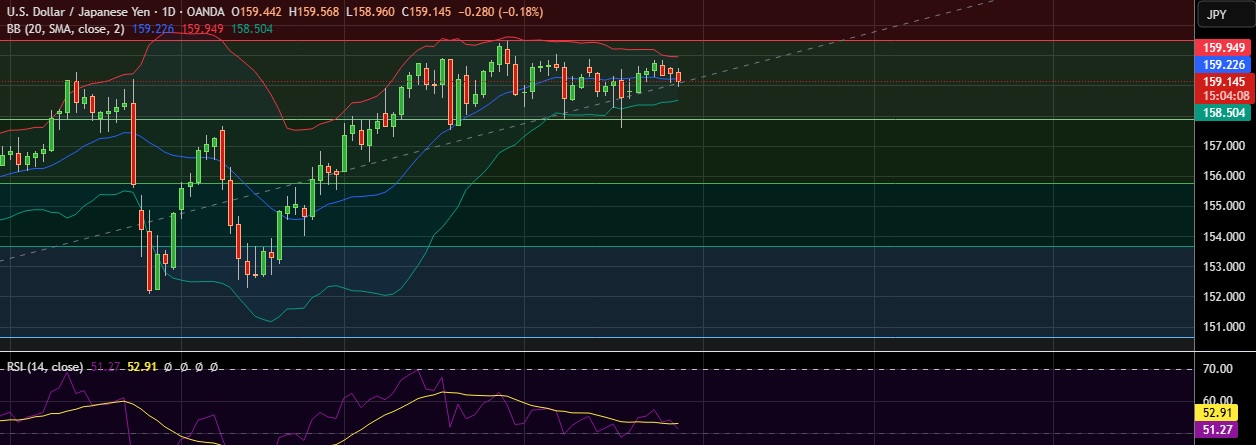Select the close value C159.145 in legend
This screenshot has height=445, width=1256.
(x=426, y=12)
